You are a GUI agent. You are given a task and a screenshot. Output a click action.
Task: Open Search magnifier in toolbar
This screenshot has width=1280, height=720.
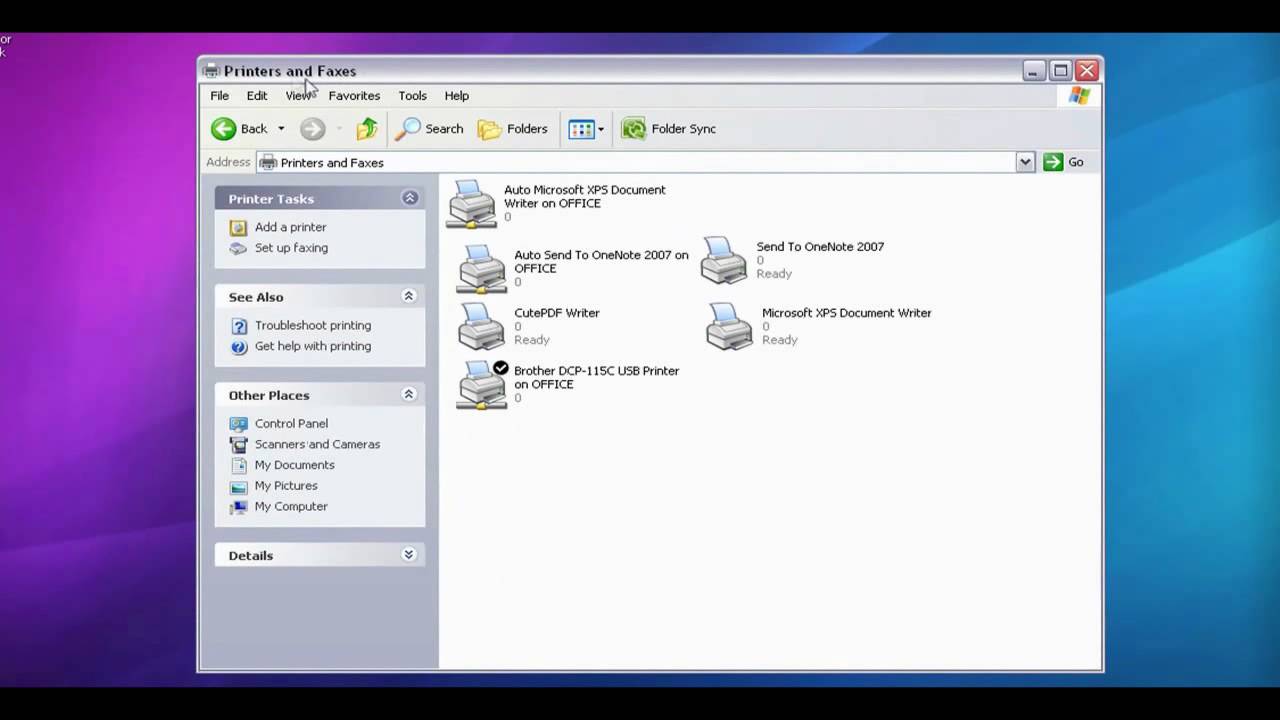[x=408, y=128]
